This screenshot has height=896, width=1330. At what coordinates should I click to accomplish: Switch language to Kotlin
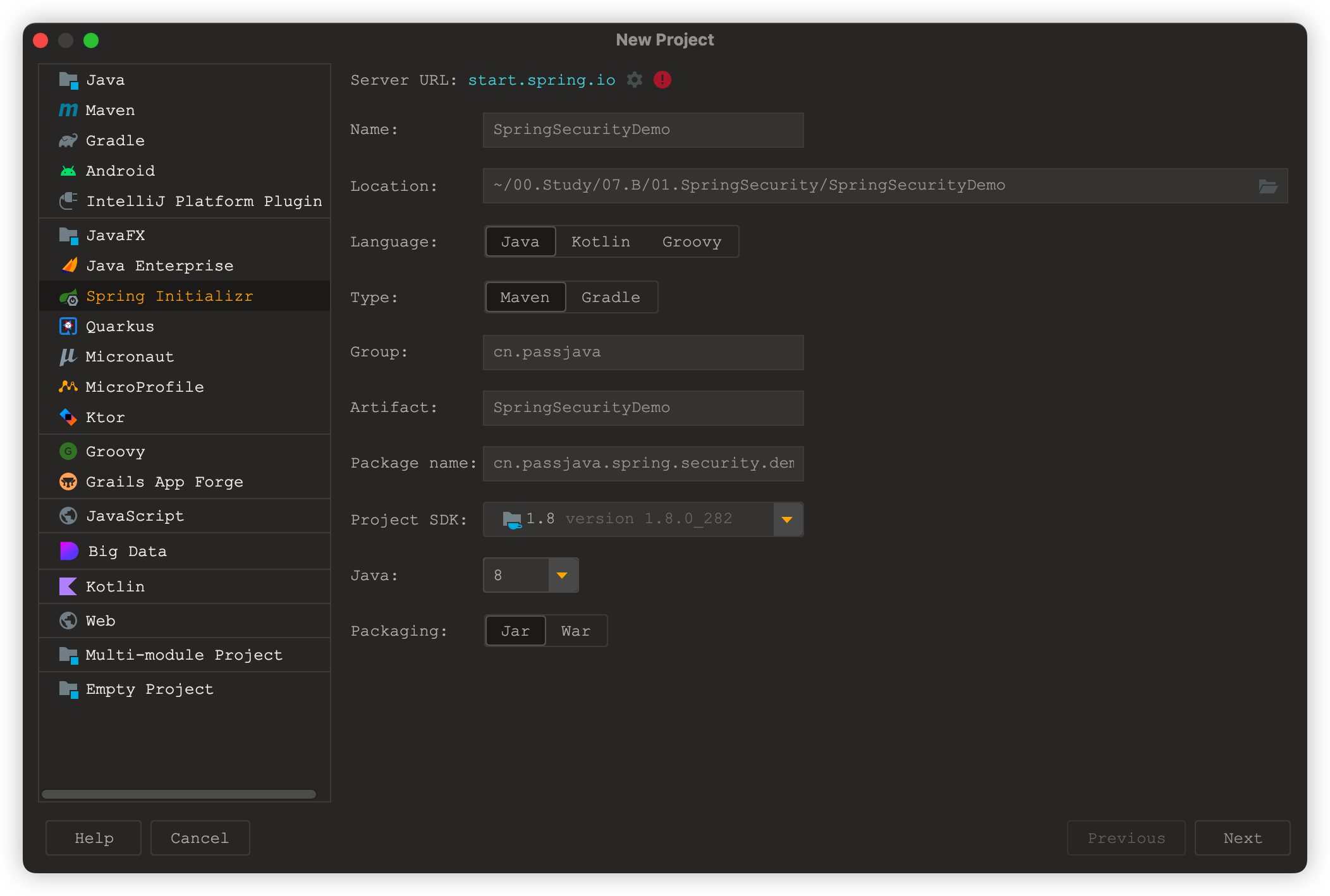[x=601, y=241]
